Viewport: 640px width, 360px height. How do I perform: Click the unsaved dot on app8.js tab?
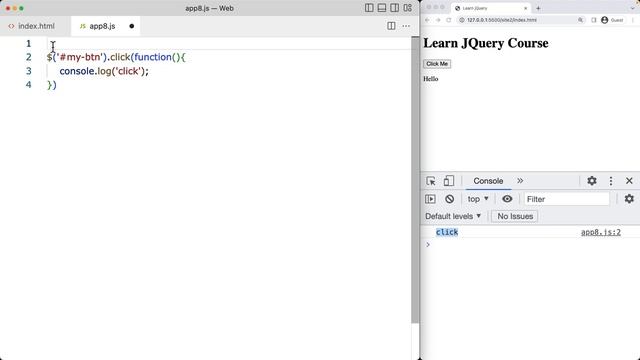(x=131, y=26)
